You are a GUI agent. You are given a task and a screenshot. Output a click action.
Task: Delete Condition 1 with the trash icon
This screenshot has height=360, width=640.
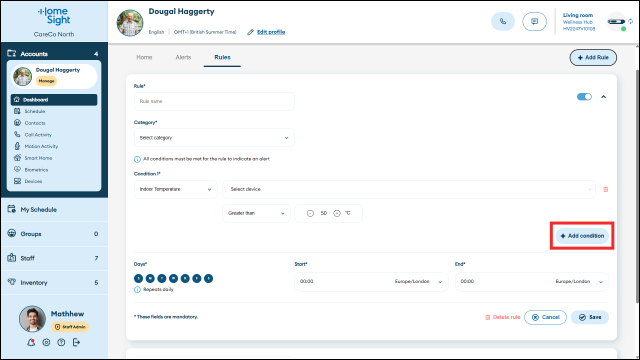tap(606, 189)
